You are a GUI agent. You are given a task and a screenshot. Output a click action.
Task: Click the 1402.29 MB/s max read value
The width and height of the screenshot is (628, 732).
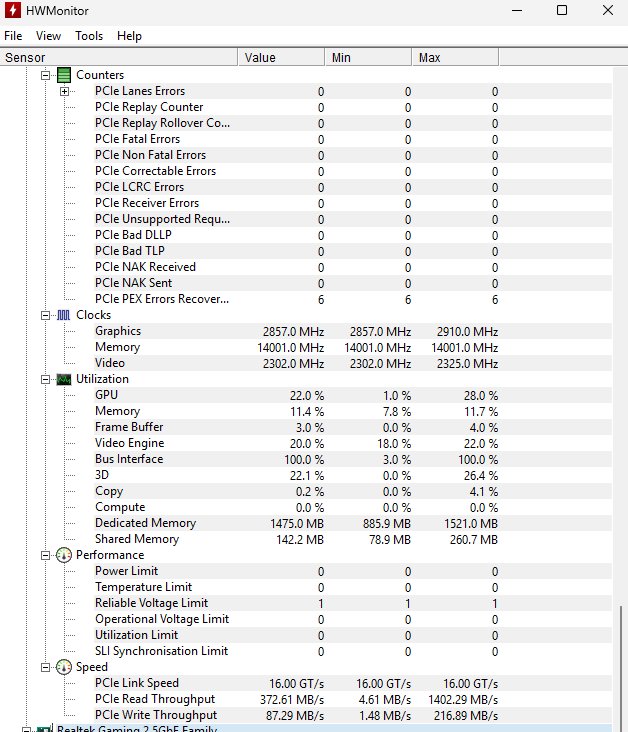(x=463, y=700)
